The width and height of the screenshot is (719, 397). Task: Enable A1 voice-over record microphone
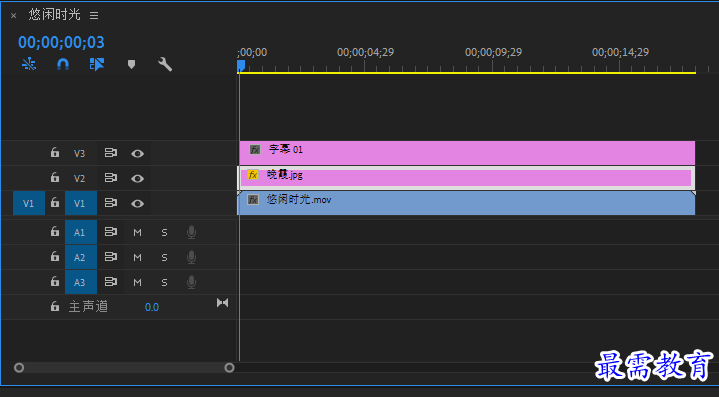(x=192, y=232)
